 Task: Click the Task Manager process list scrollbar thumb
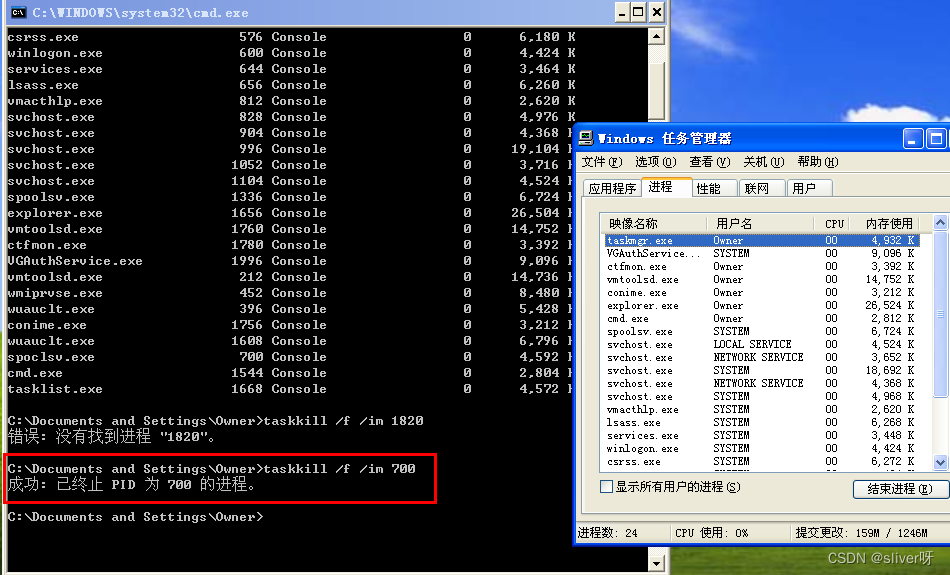940,314
